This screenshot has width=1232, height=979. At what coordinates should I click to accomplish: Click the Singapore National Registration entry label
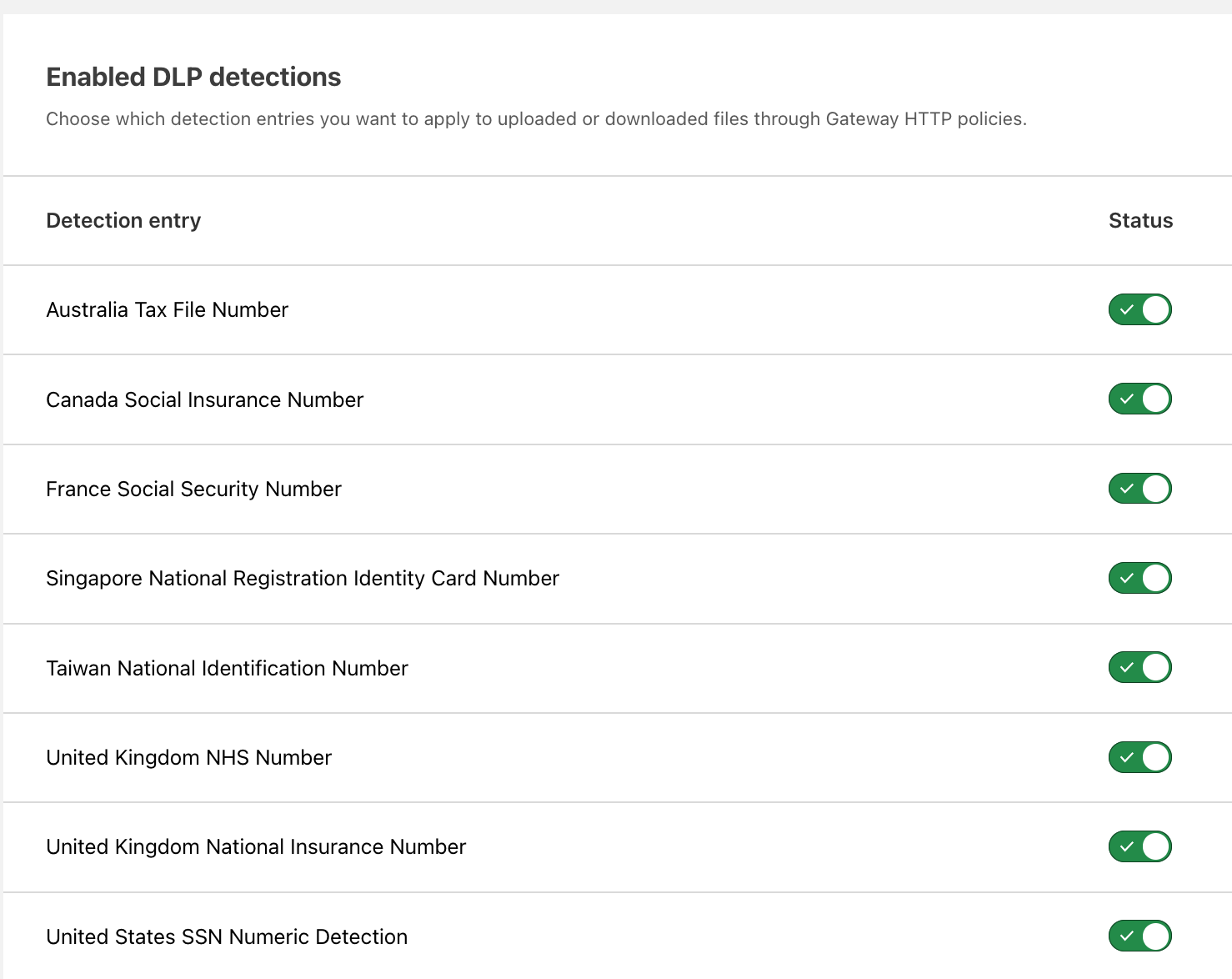click(x=302, y=578)
